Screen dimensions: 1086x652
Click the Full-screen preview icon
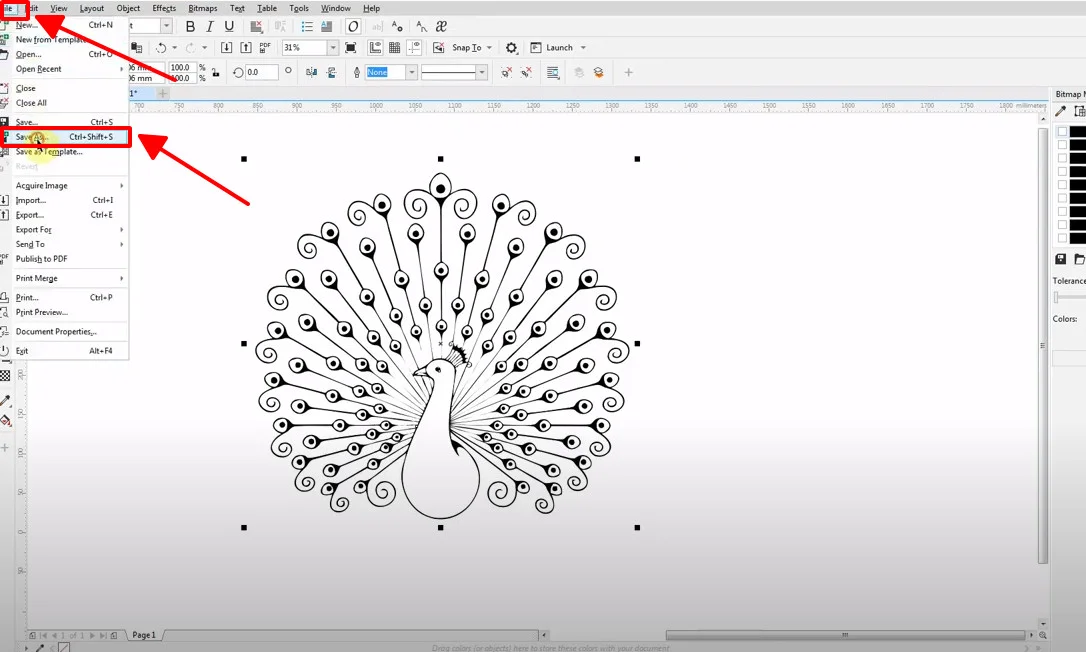(351, 48)
